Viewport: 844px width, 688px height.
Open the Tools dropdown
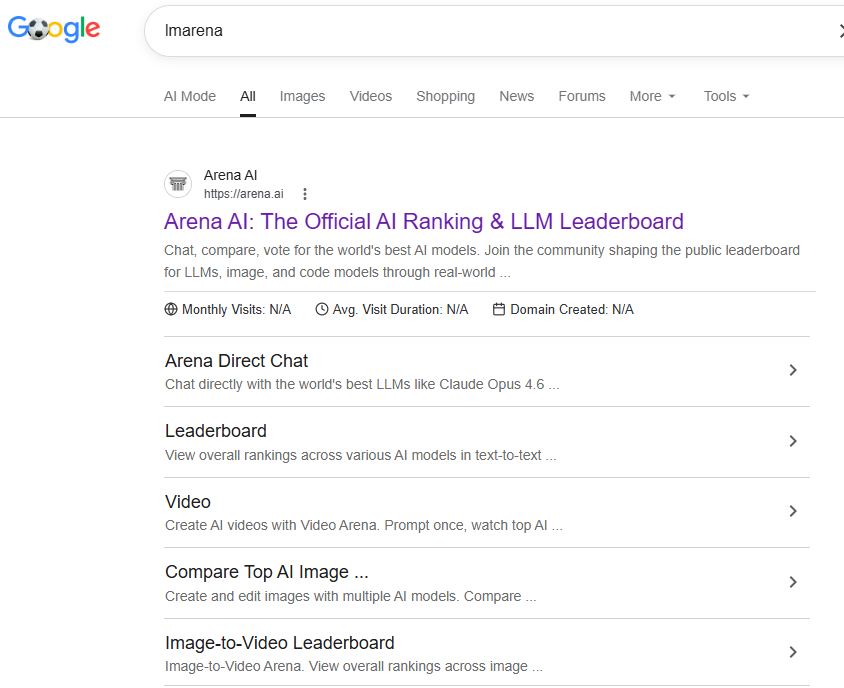pyautogui.click(x=726, y=96)
